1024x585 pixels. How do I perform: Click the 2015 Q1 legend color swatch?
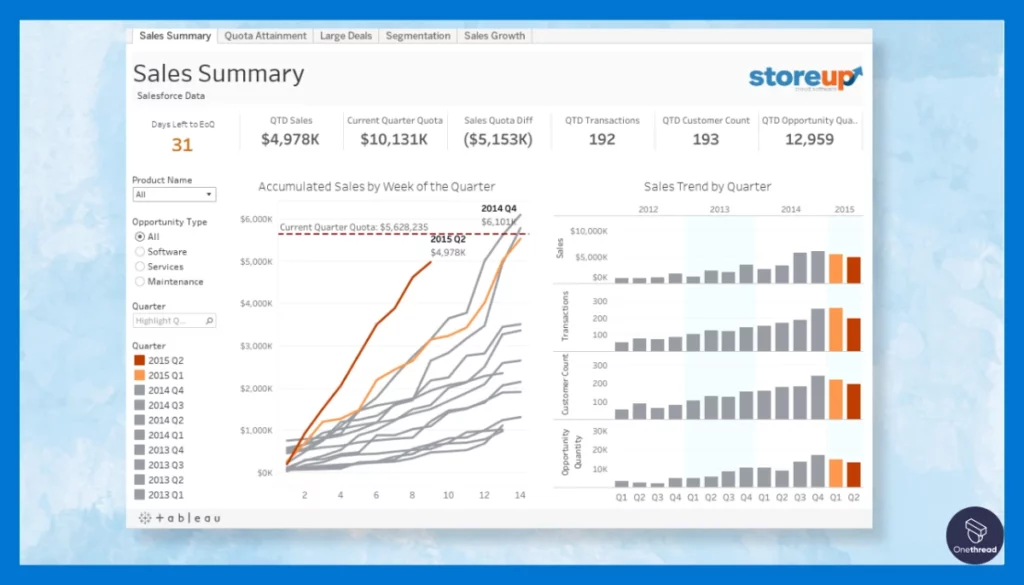tap(140, 375)
